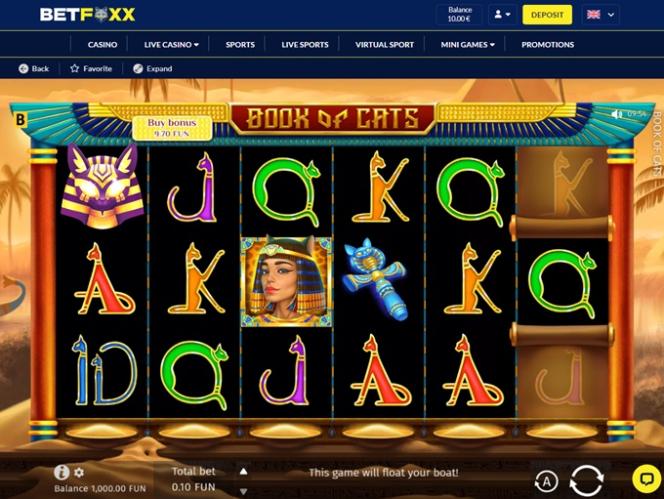Mark game as Favorite with star
This screenshot has width=664, height=499.
[x=75, y=69]
